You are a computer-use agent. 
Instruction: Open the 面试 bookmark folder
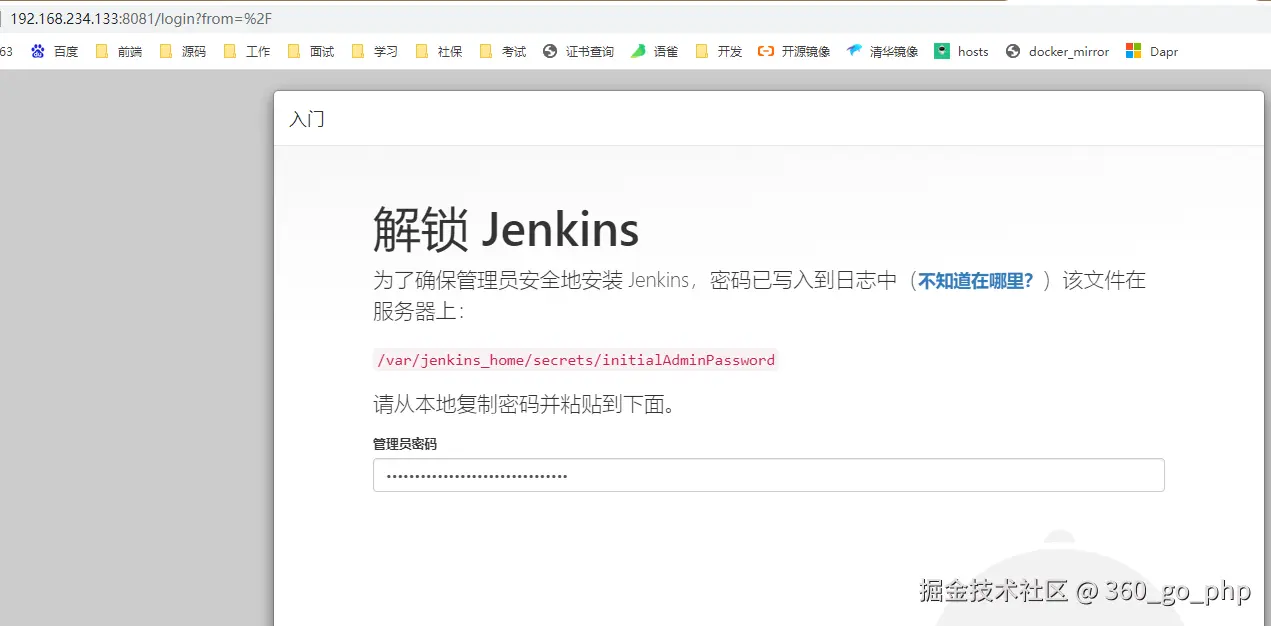(x=310, y=51)
